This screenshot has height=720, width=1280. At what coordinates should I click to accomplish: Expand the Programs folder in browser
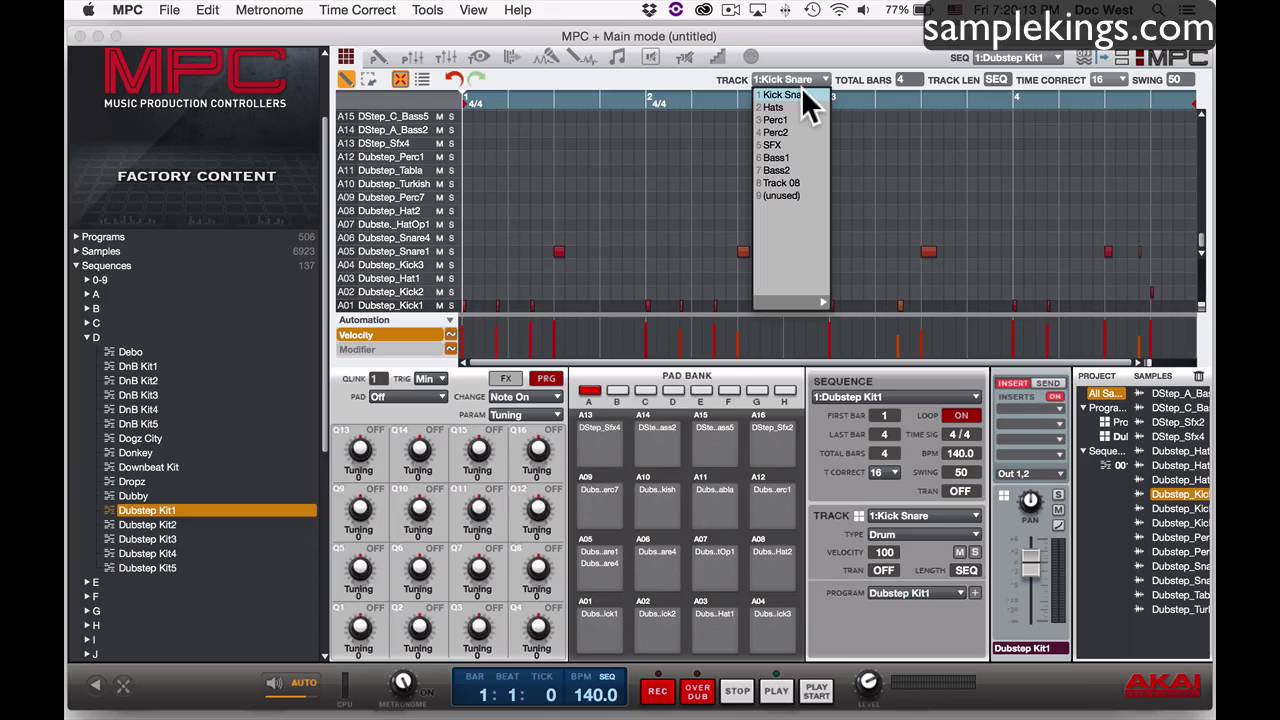76,237
